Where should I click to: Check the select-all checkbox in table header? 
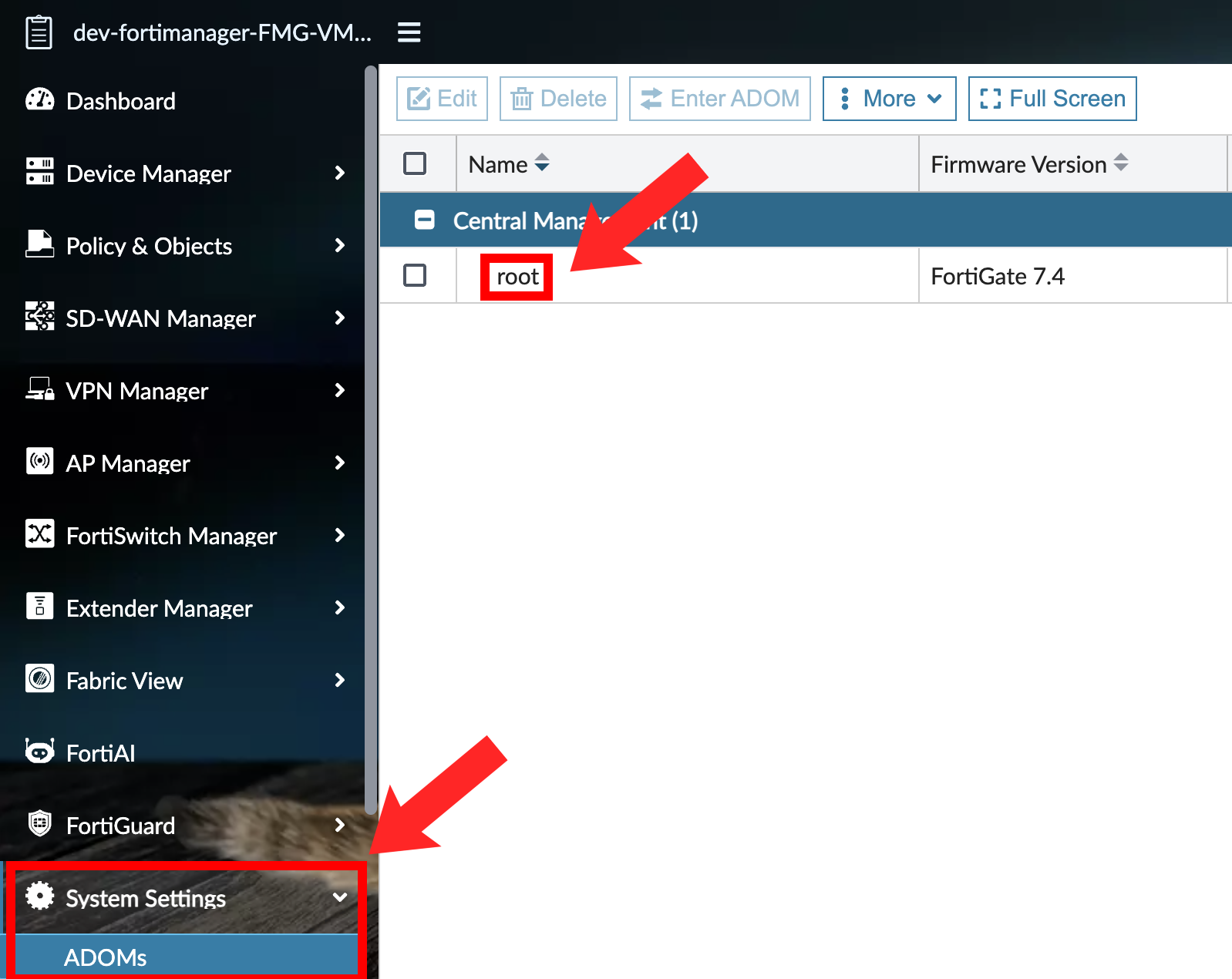click(415, 163)
